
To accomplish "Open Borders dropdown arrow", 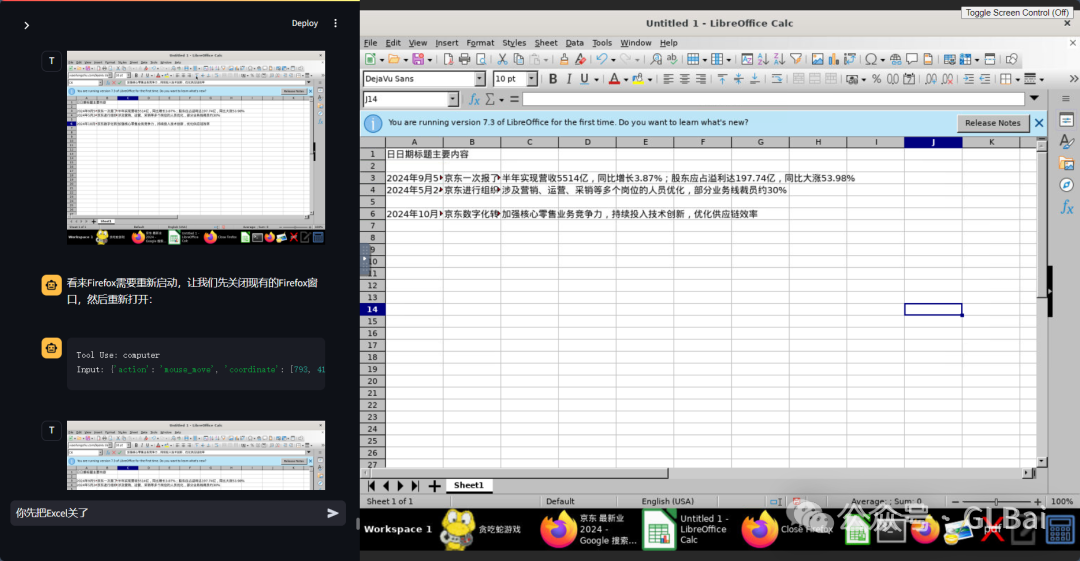I will [1017, 79].
